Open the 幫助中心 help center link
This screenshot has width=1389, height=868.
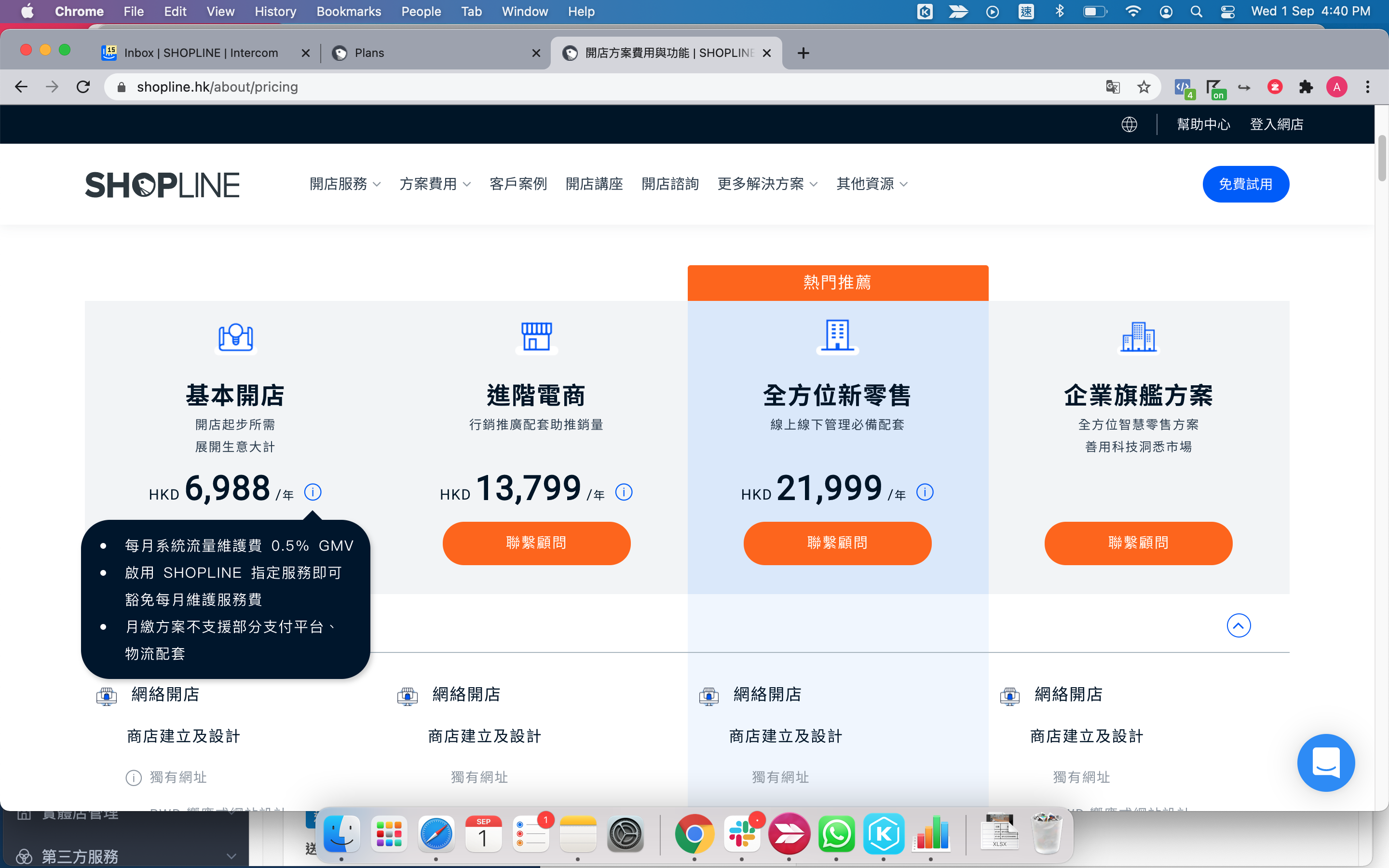(x=1203, y=124)
